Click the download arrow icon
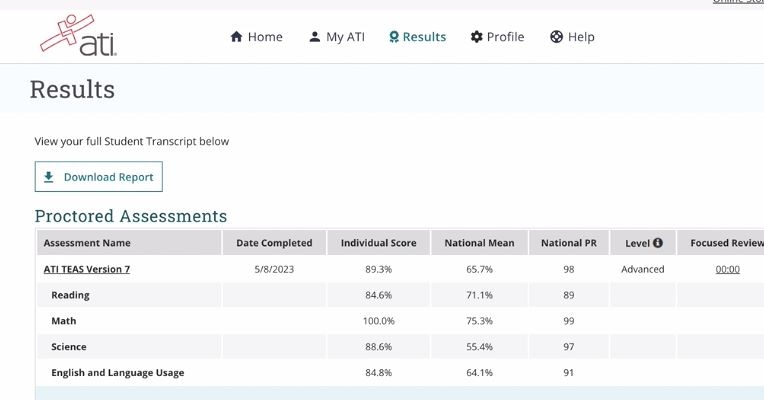The image size is (764, 400). [49, 177]
